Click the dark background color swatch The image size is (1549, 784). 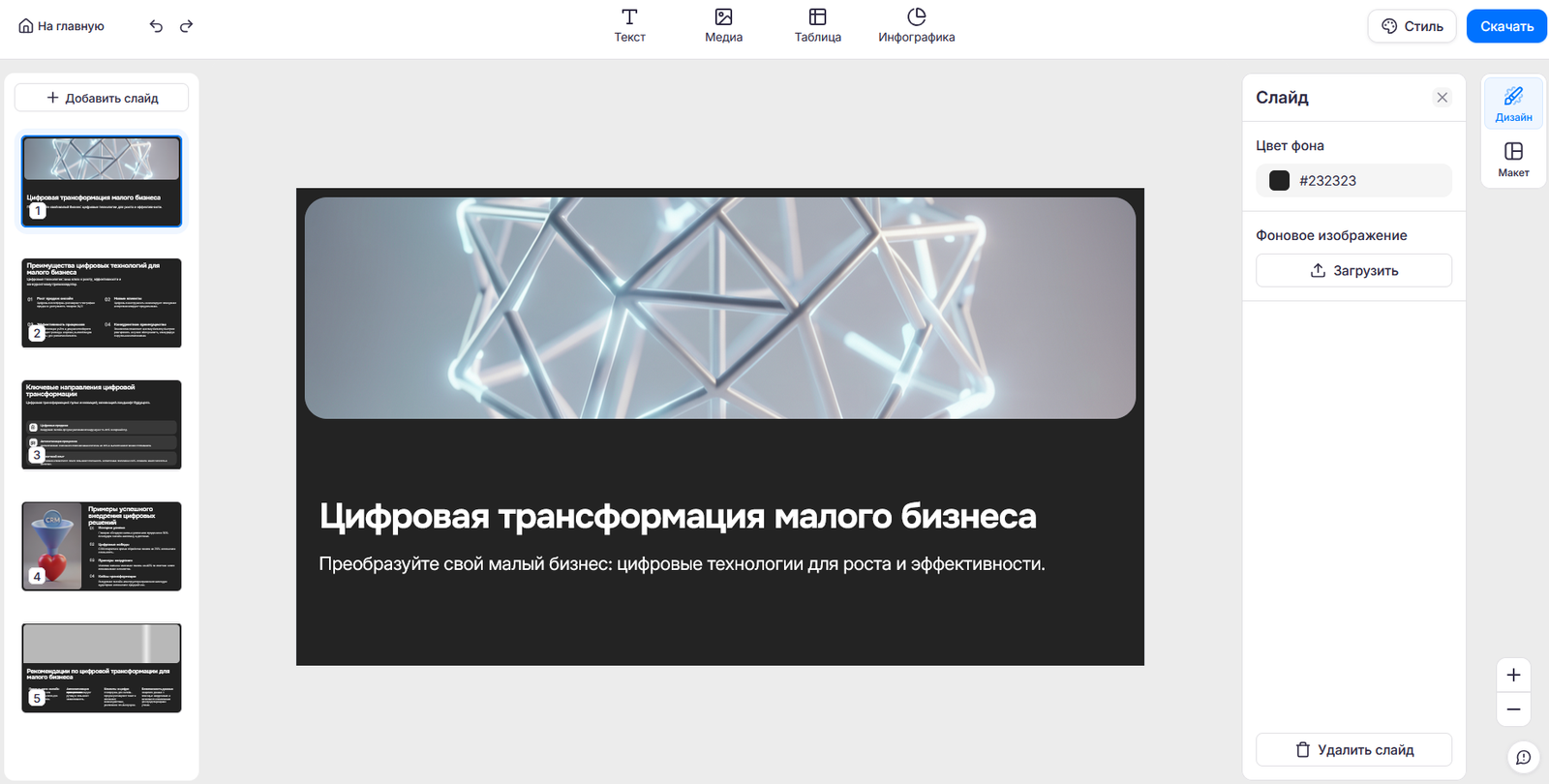tap(1279, 180)
